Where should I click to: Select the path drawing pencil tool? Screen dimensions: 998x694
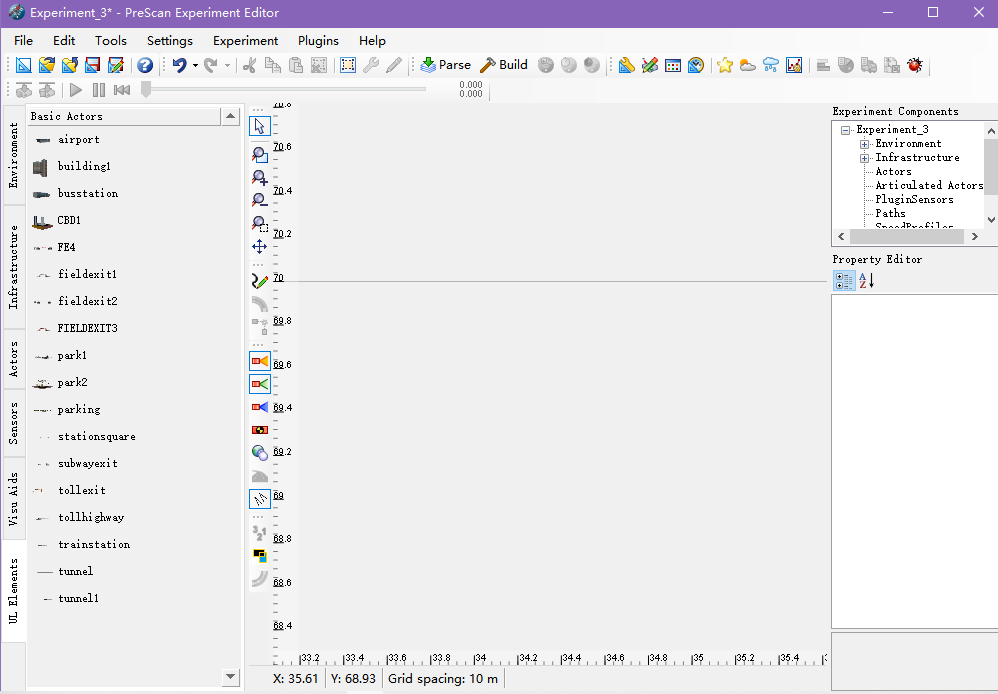pos(260,281)
